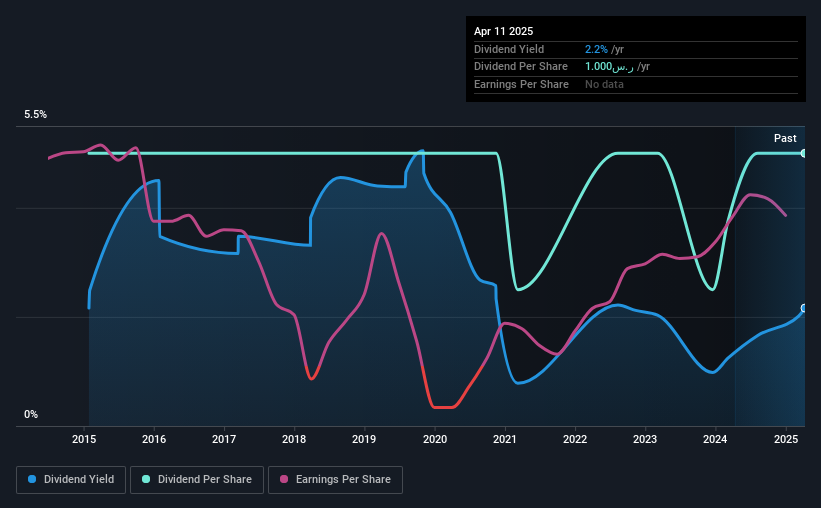Click the teal Dividend Per Share legend dot
821x508 pixels.
(x=146, y=479)
